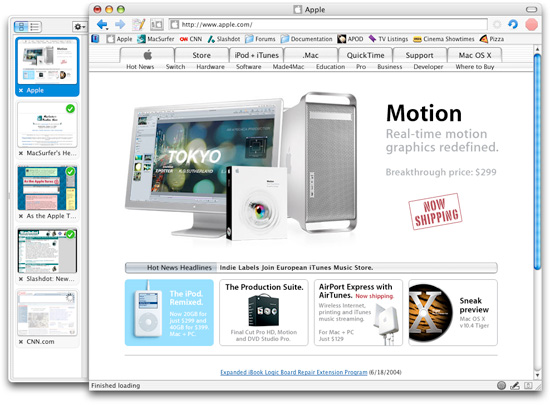Open the Mac OS X Tiger sneak preview tile
Viewport: 550px width, 405px height.
[453, 312]
